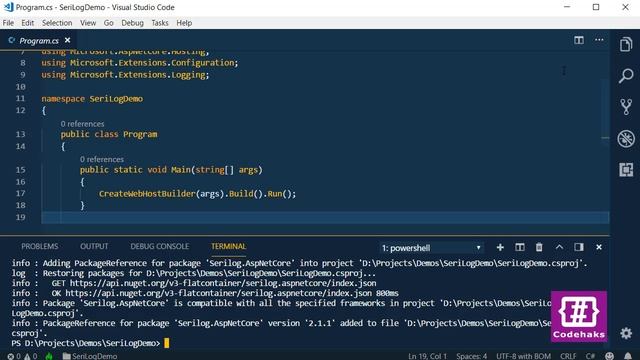Viewport: 640px width, 360px height.
Task: Open the Extensions view in activity bar
Action: (x=626, y=169)
